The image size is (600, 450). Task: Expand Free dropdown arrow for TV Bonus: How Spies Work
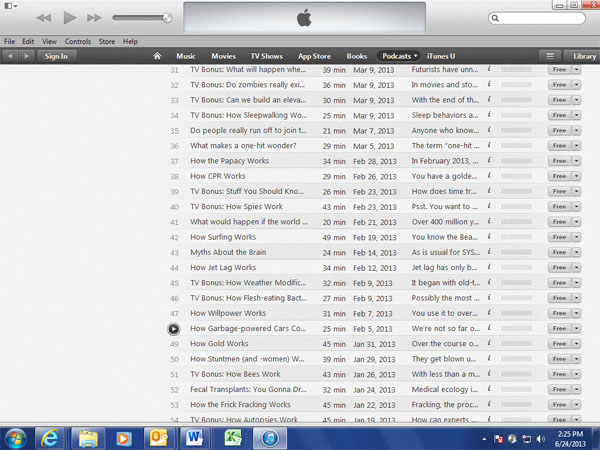576,206
